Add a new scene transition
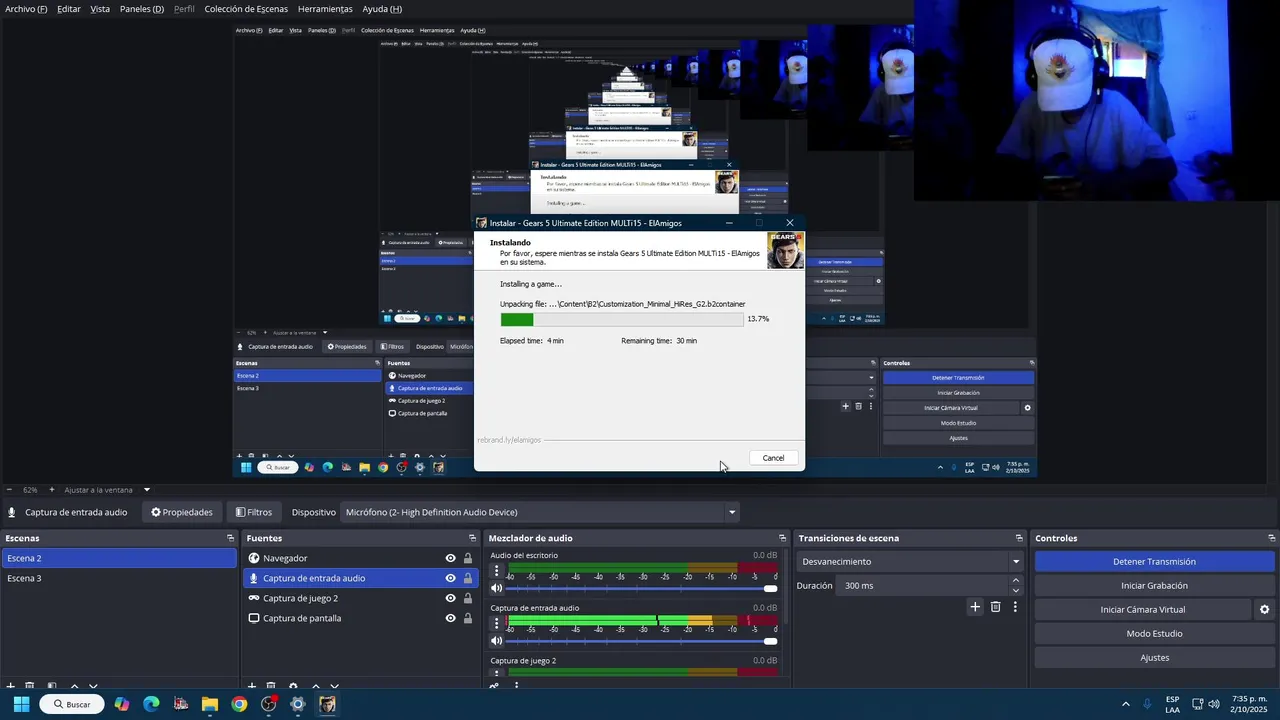This screenshot has height=720, width=1280. (x=975, y=607)
